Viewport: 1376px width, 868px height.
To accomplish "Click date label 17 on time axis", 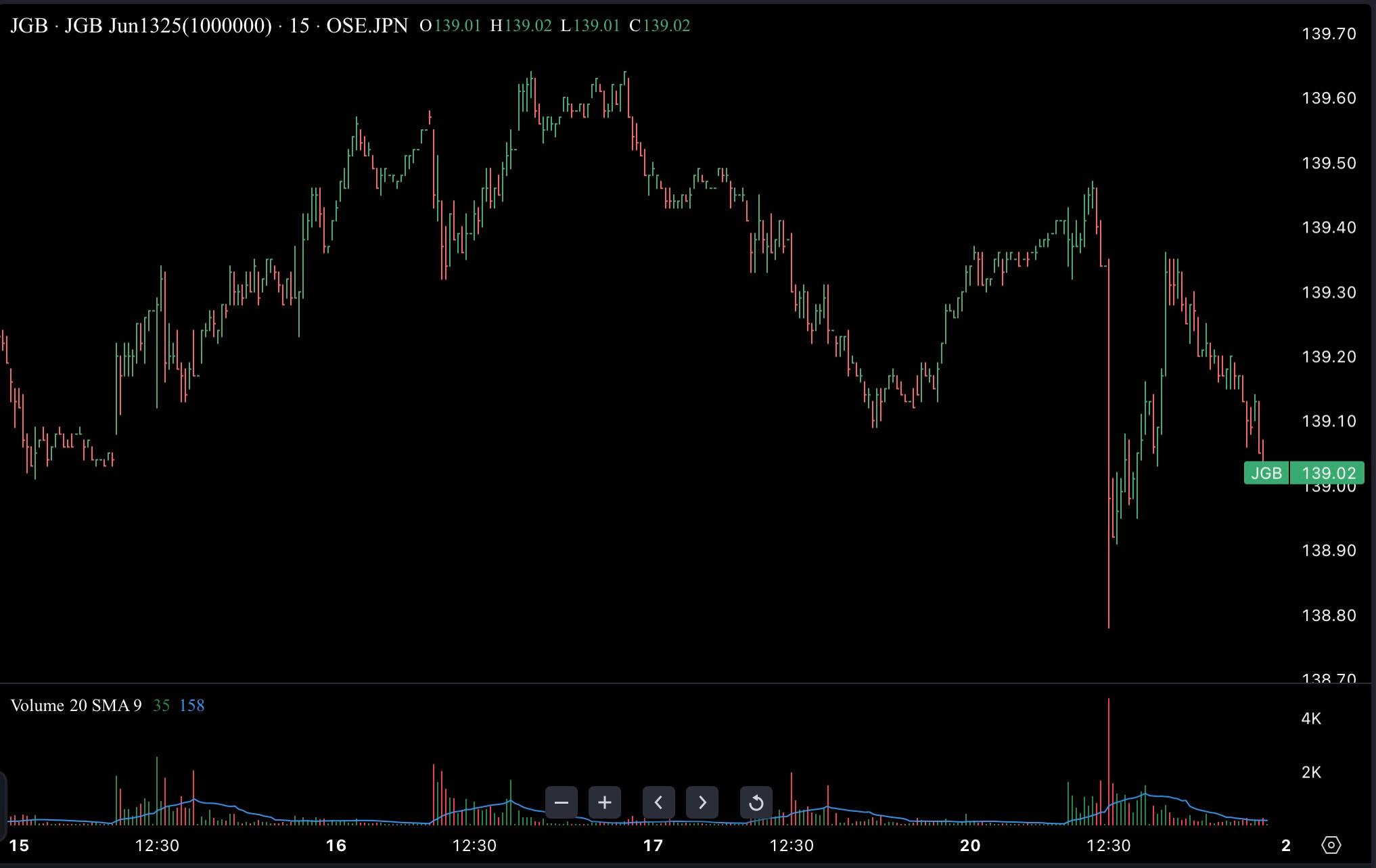I will pos(653,845).
